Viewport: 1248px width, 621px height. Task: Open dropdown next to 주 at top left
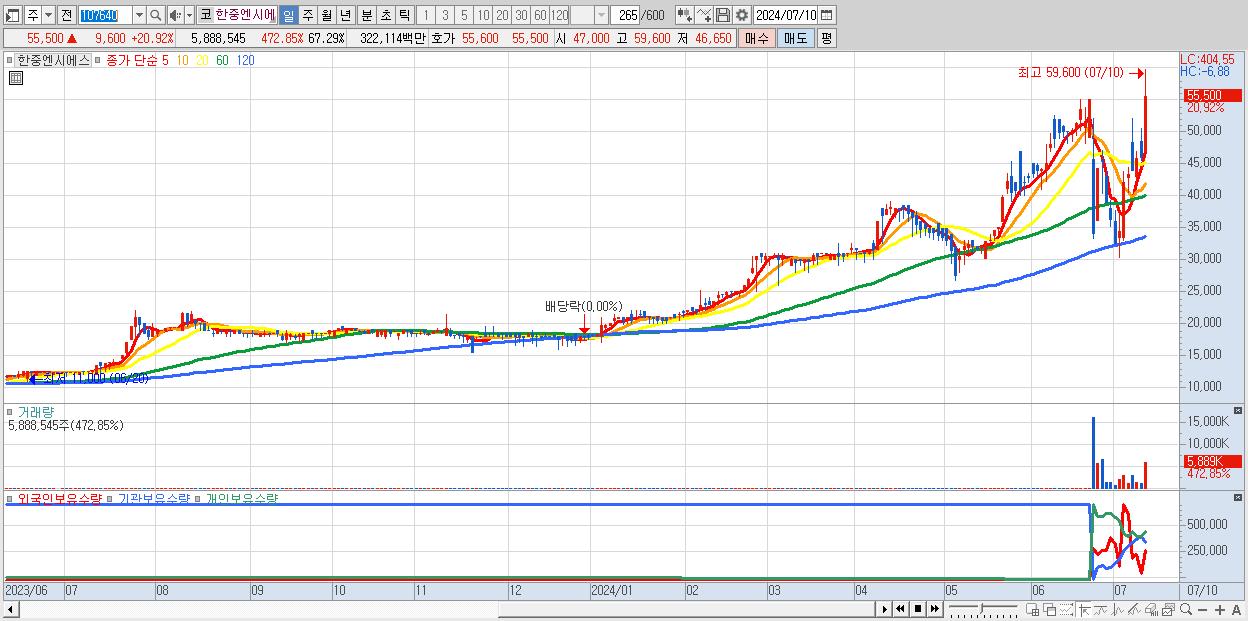[x=48, y=15]
